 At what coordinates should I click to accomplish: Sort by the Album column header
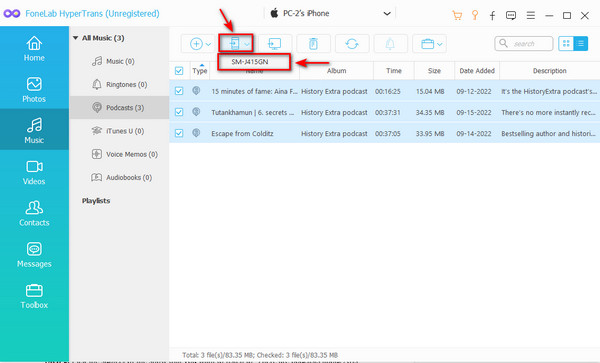pyautogui.click(x=336, y=71)
